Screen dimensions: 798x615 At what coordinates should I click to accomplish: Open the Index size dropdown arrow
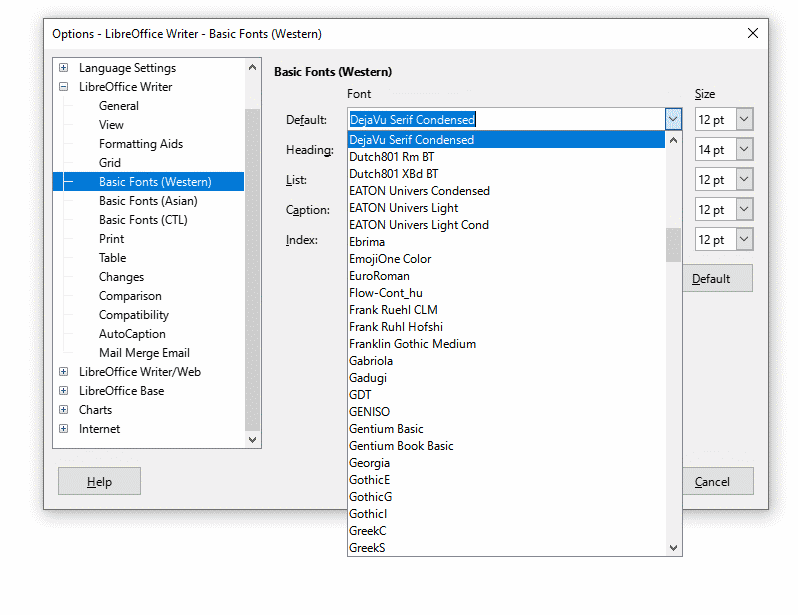pos(744,239)
